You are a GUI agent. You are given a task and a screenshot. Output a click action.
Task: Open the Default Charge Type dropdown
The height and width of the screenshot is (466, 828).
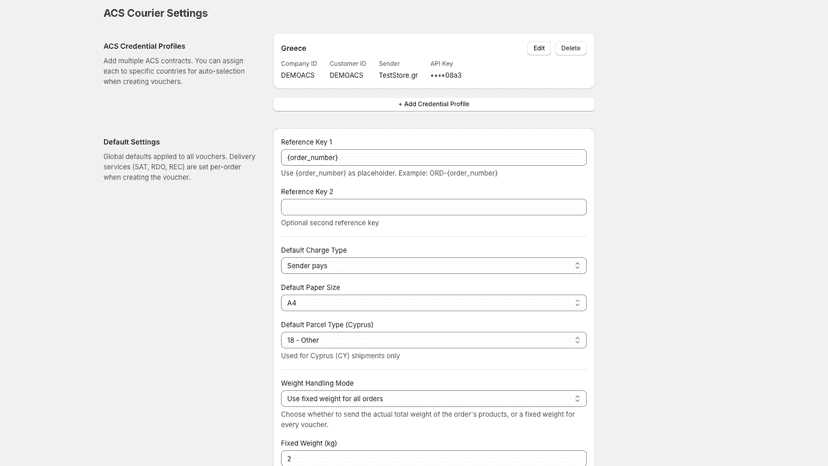(434, 266)
